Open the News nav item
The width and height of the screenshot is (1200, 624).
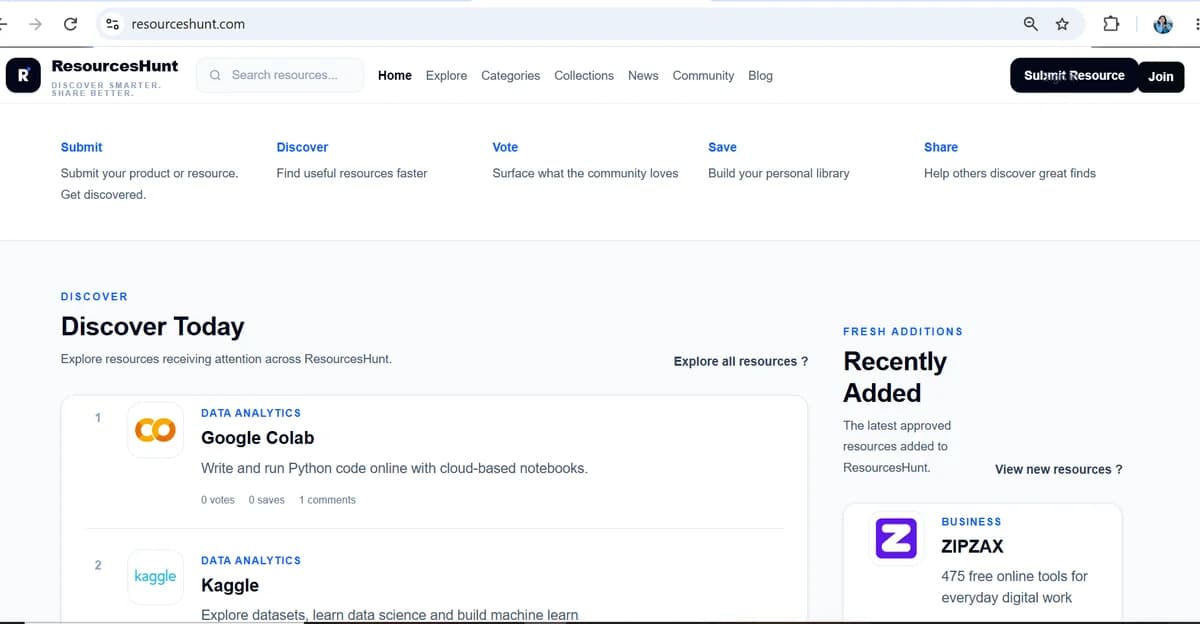tap(643, 76)
